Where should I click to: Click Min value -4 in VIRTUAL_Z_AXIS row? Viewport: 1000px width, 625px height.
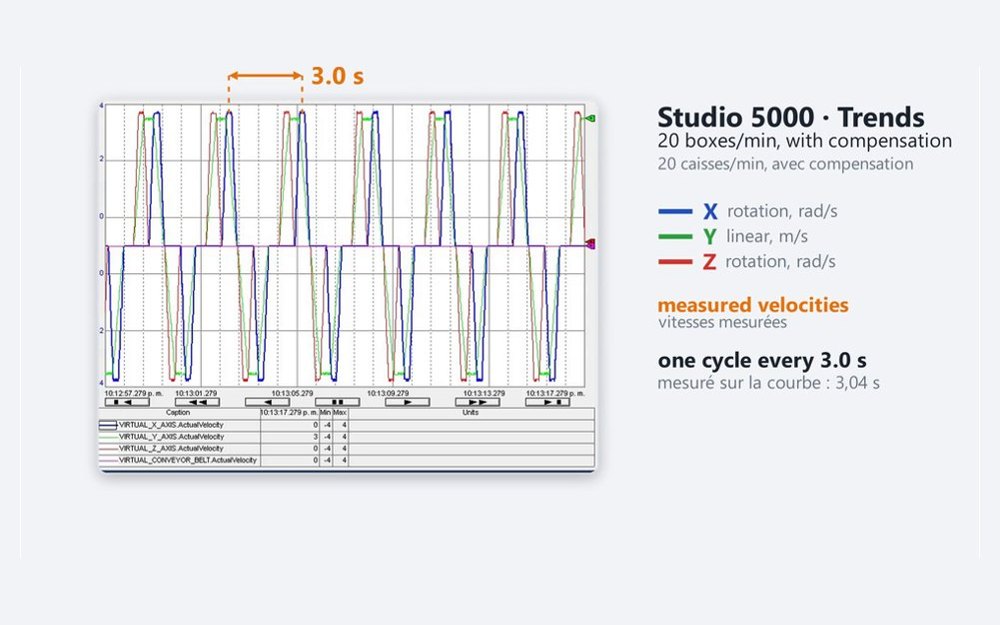(x=327, y=448)
